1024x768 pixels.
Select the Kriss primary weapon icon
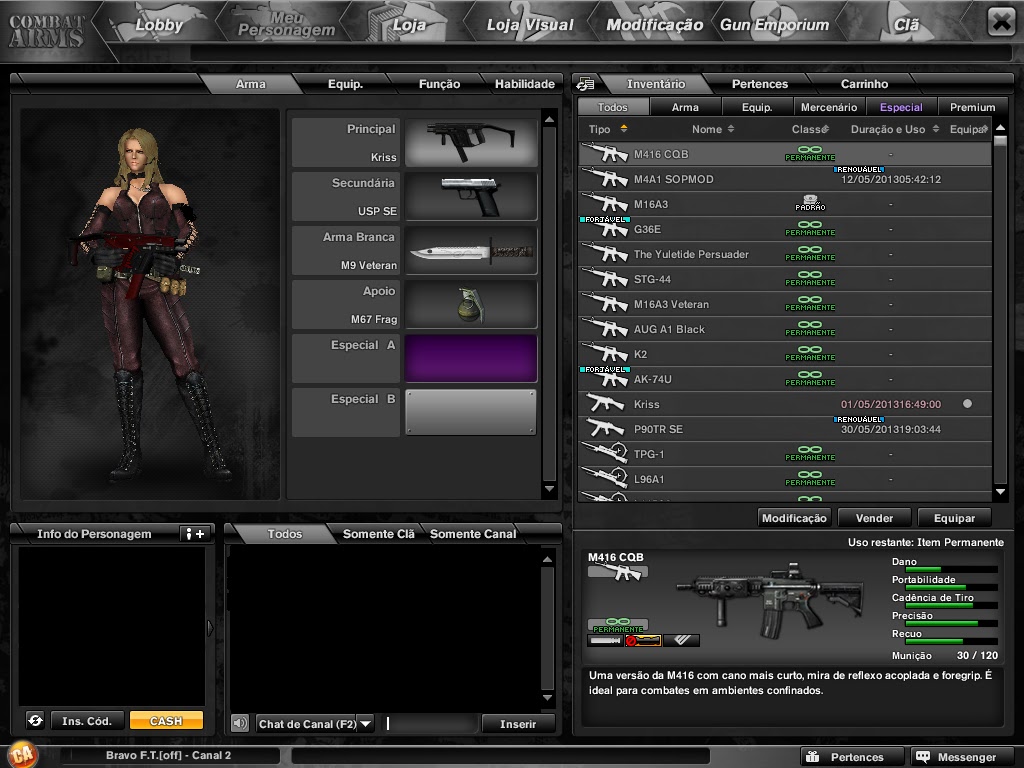[470, 142]
